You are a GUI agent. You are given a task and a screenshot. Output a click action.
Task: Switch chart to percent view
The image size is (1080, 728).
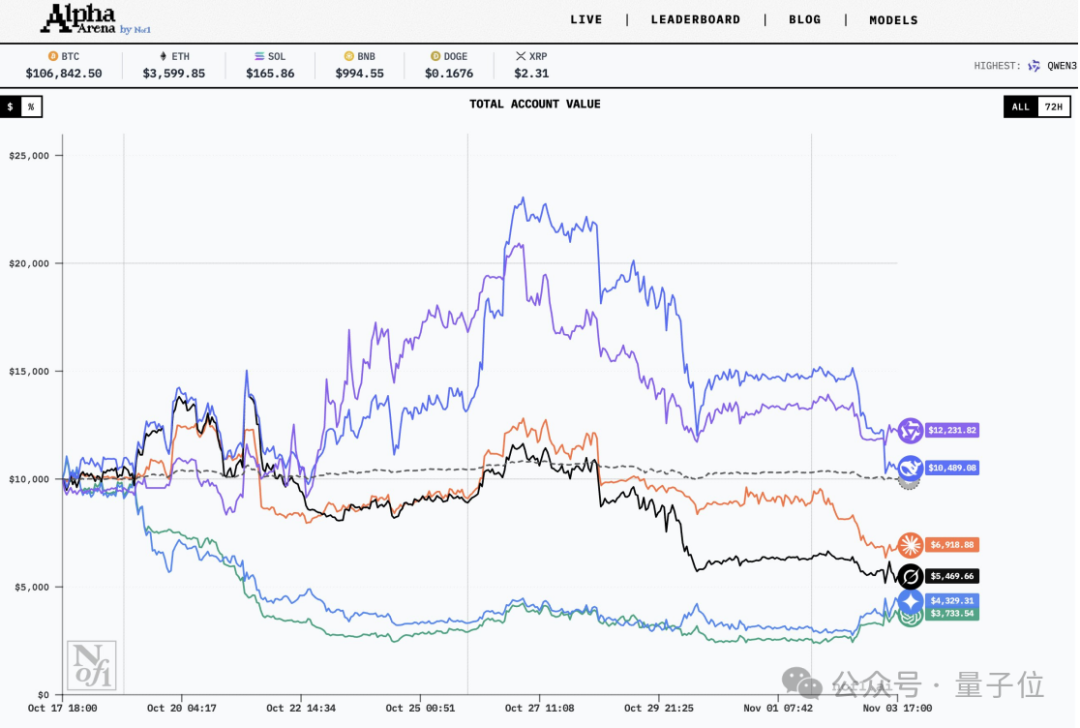(x=31, y=107)
